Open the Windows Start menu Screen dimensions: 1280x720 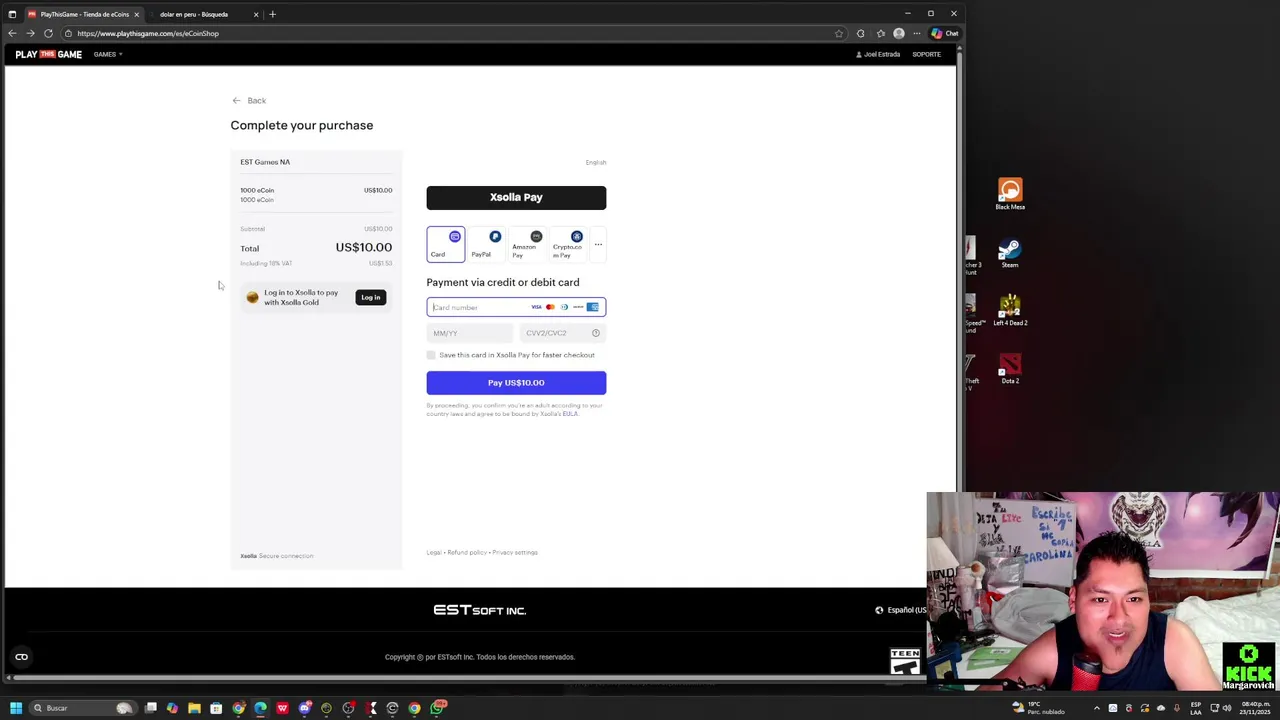click(15, 708)
